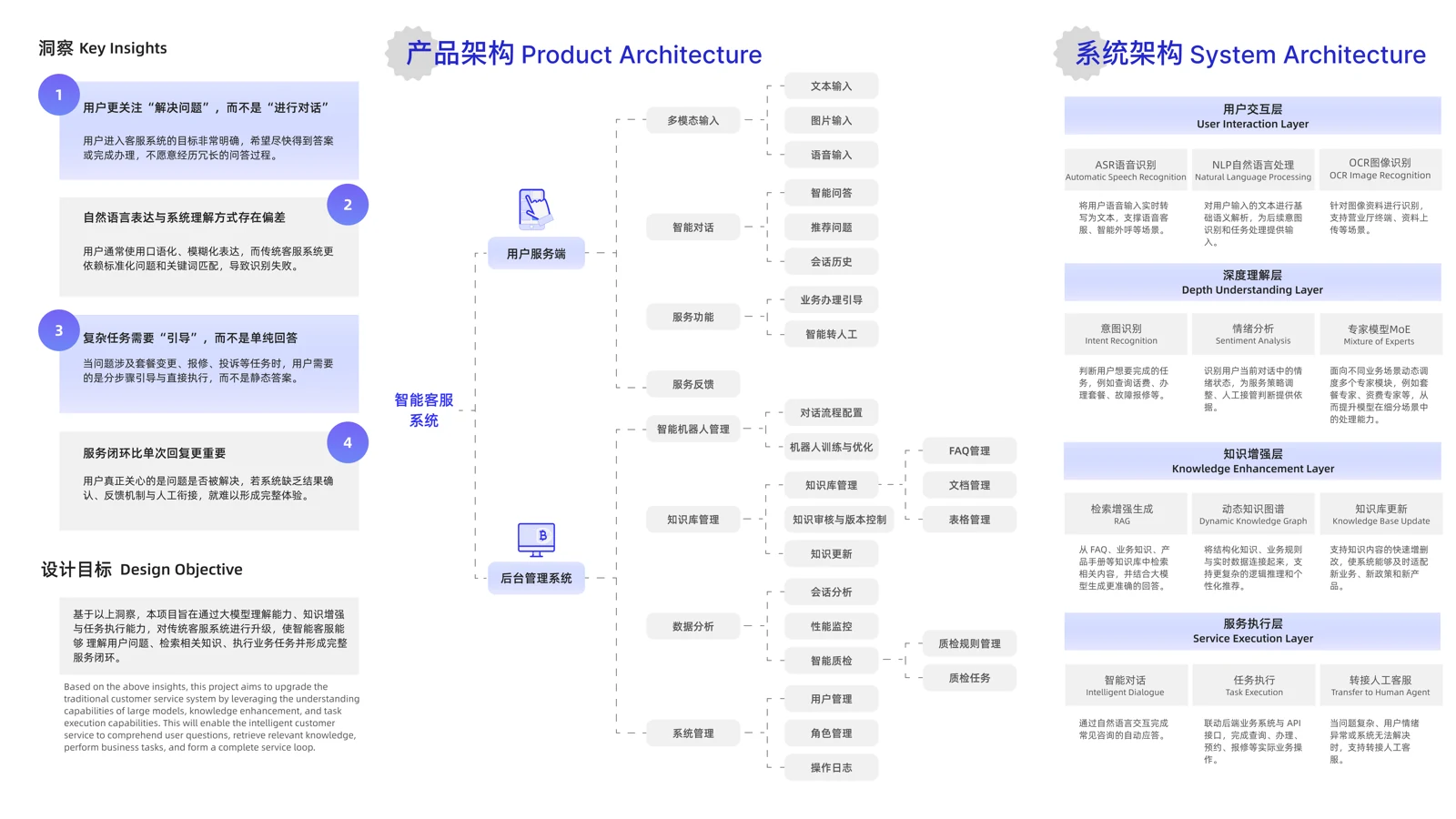Viewport: 1456px width, 819px height.
Task: Click the 意图识别 Intent Recognition card
Action: 1126,334
